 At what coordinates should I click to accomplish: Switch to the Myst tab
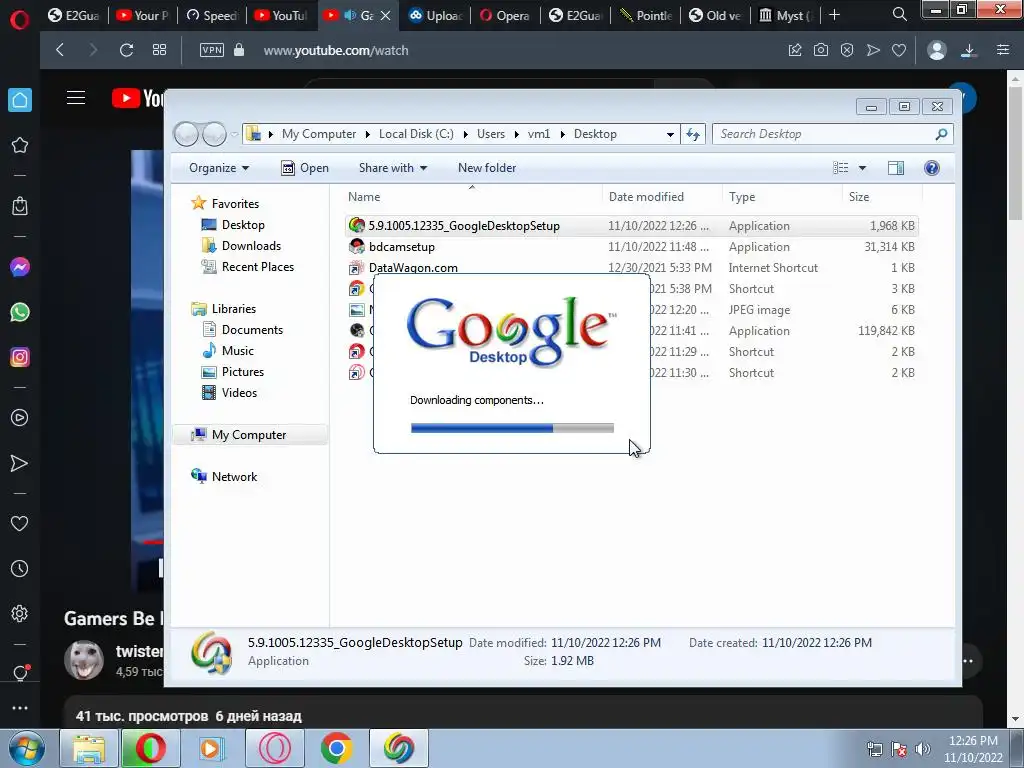tap(784, 15)
